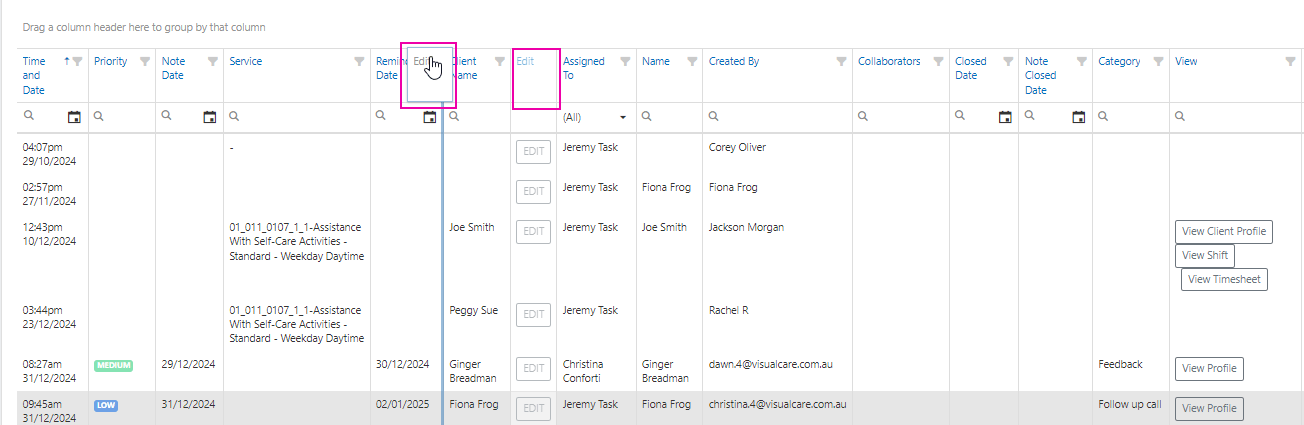This screenshot has height=425, width=1304.
Task: Focus the Name column search field
Action: pos(669,117)
